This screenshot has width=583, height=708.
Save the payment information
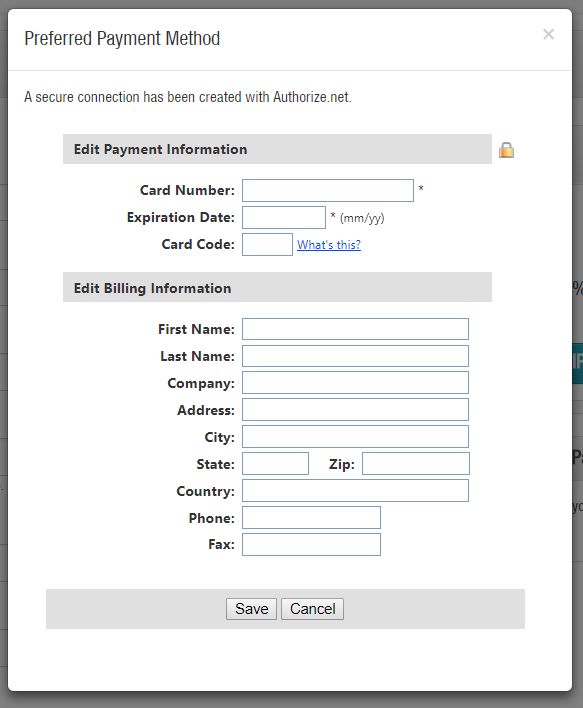point(252,609)
